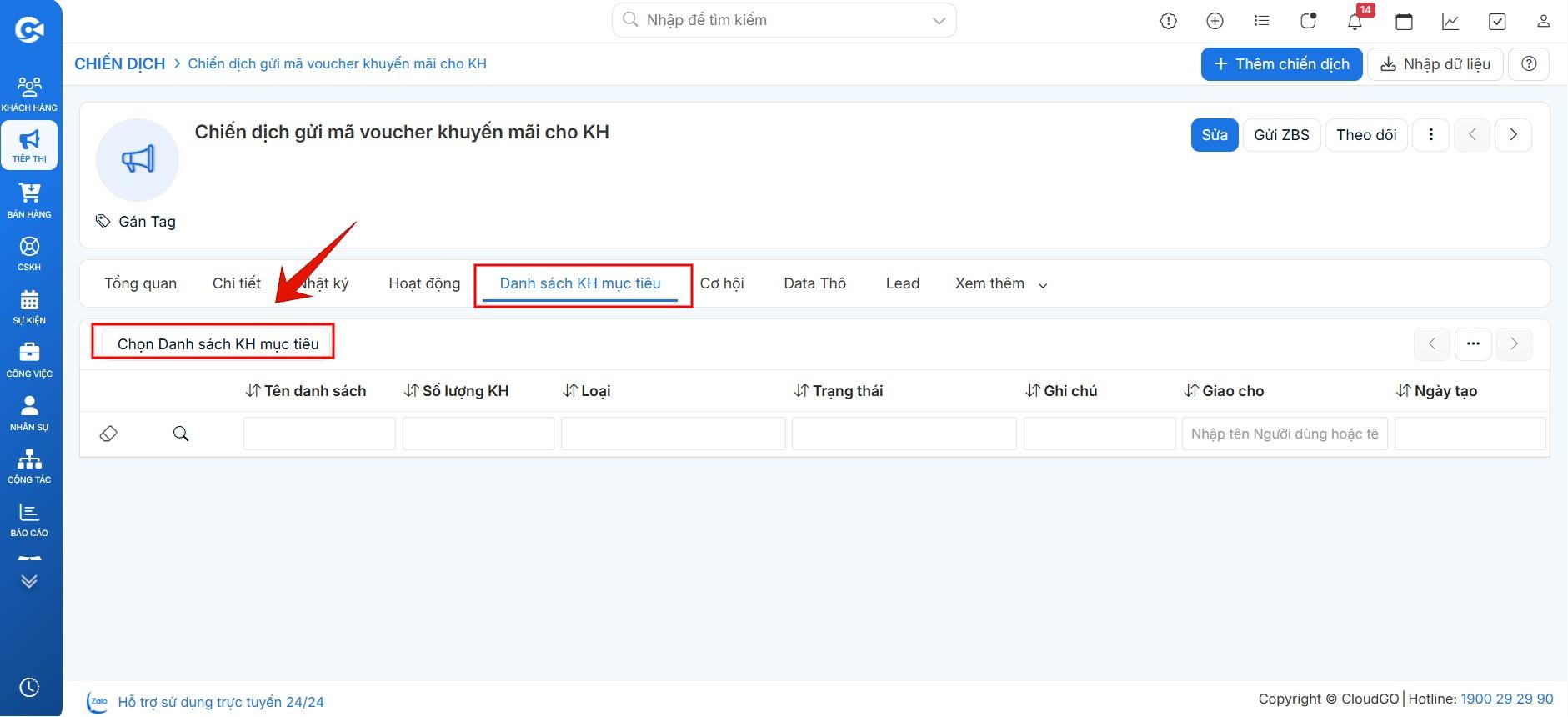Open Sự kiện calendar module
1568x717 pixels.
coord(29,307)
